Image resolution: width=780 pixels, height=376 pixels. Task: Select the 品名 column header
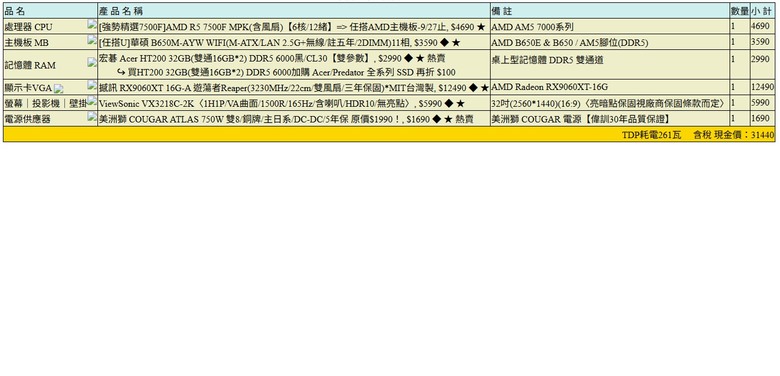[x=50, y=11]
